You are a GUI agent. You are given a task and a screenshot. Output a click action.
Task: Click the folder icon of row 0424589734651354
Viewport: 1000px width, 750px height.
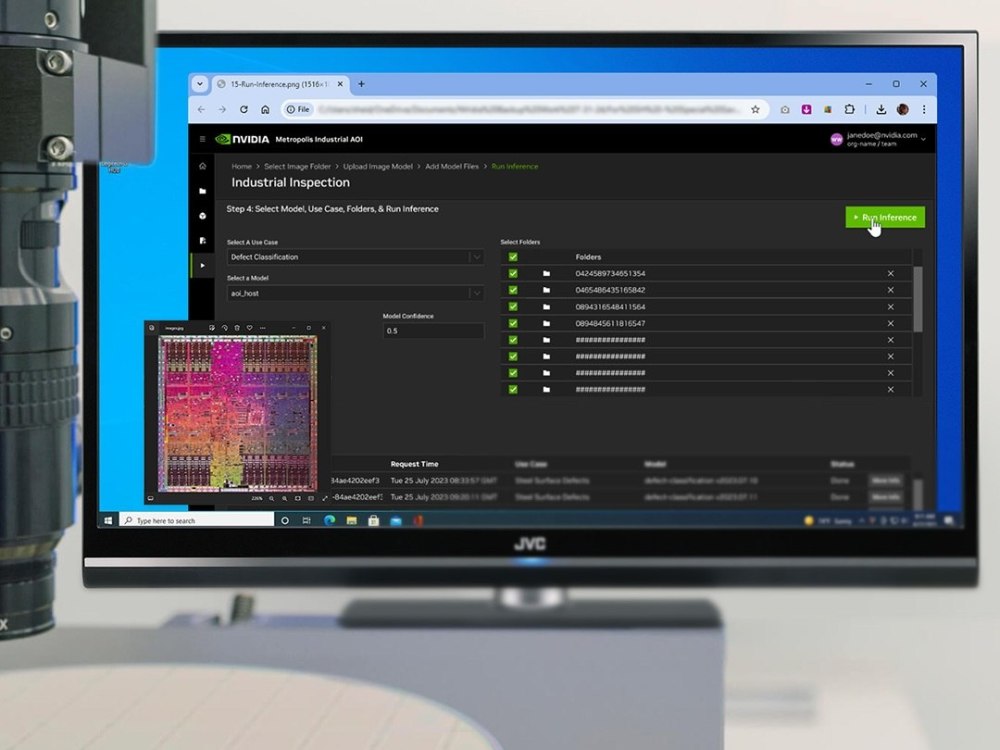[x=546, y=274]
